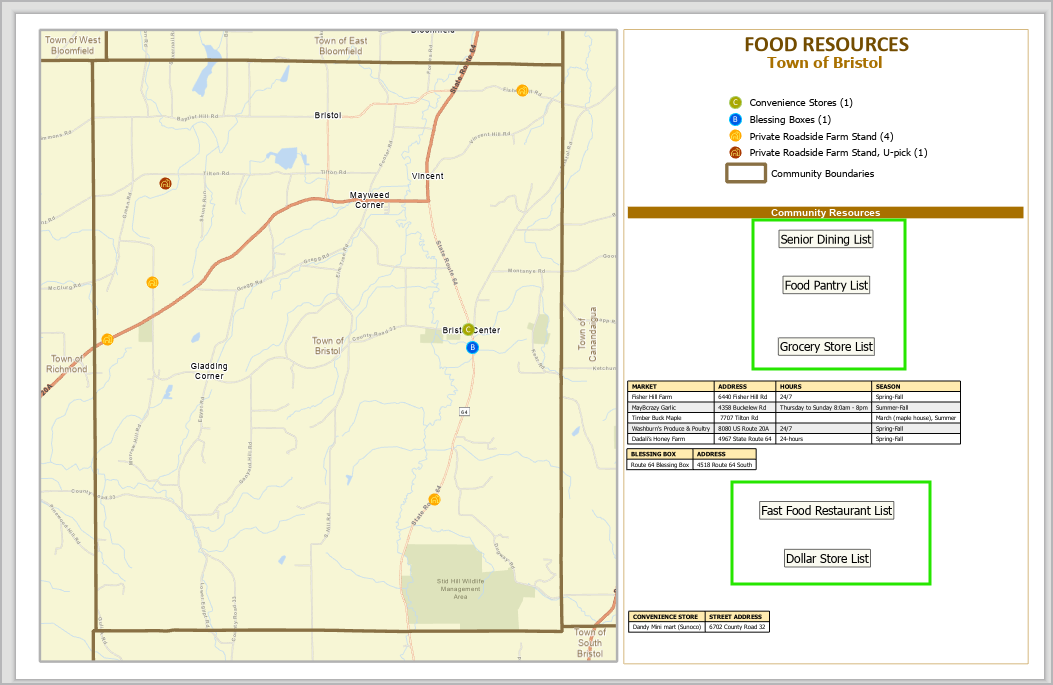The height and width of the screenshot is (685, 1053).
Task: Open the Grocery Store List
Action: pos(826,347)
